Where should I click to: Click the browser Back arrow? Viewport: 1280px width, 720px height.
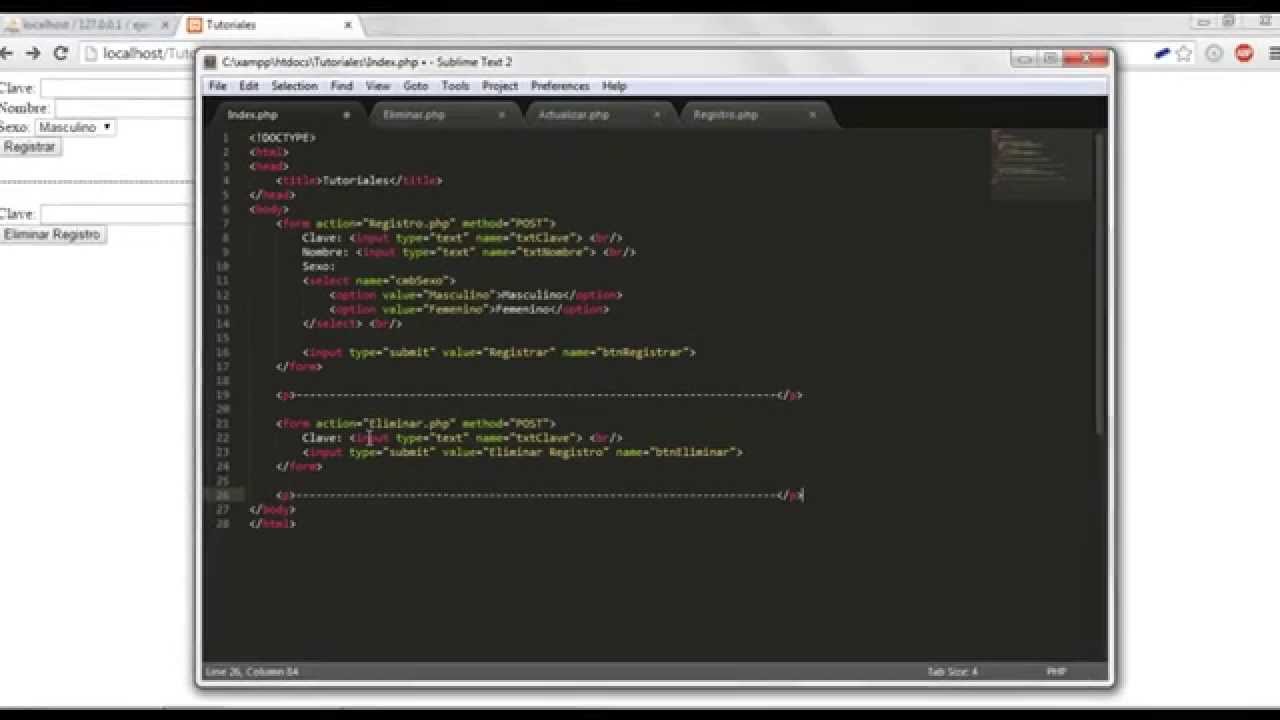coord(7,54)
